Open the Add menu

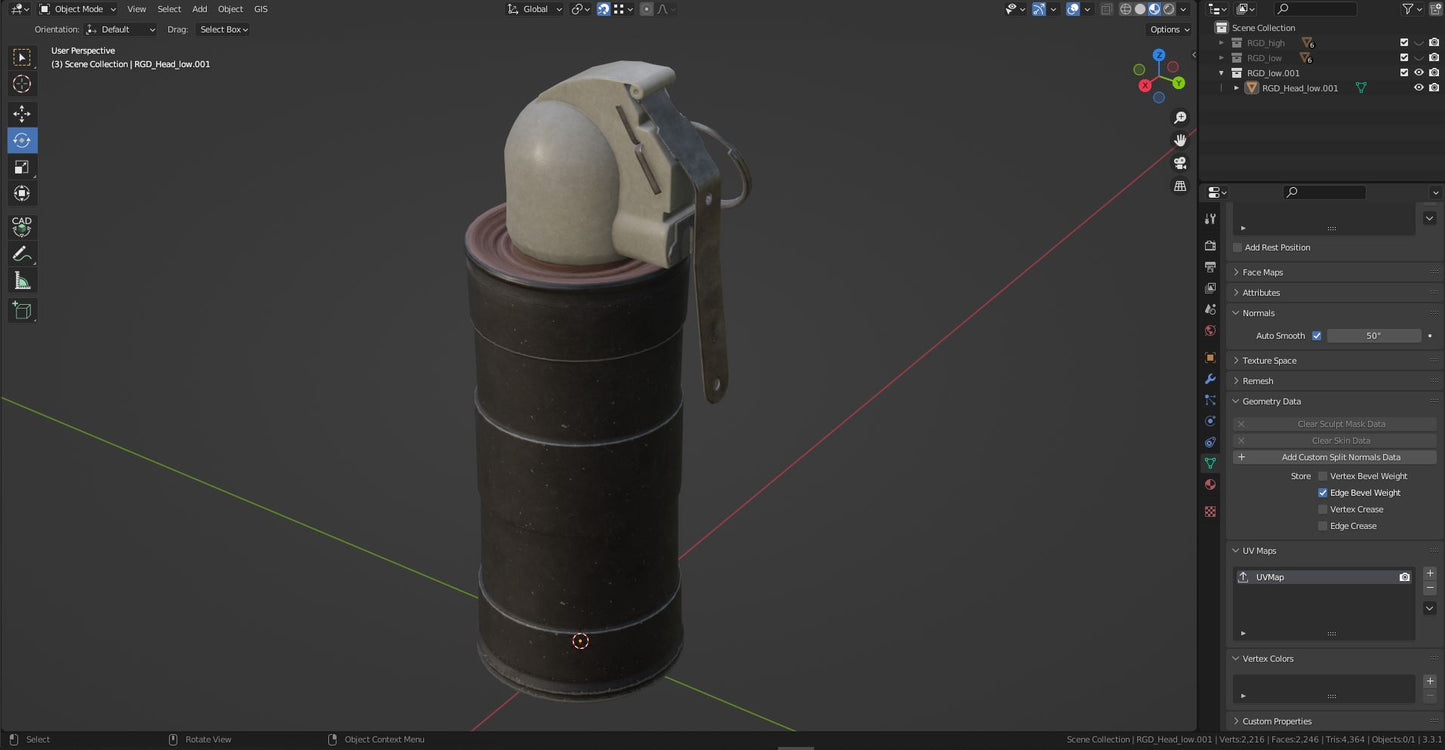coord(200,9)
